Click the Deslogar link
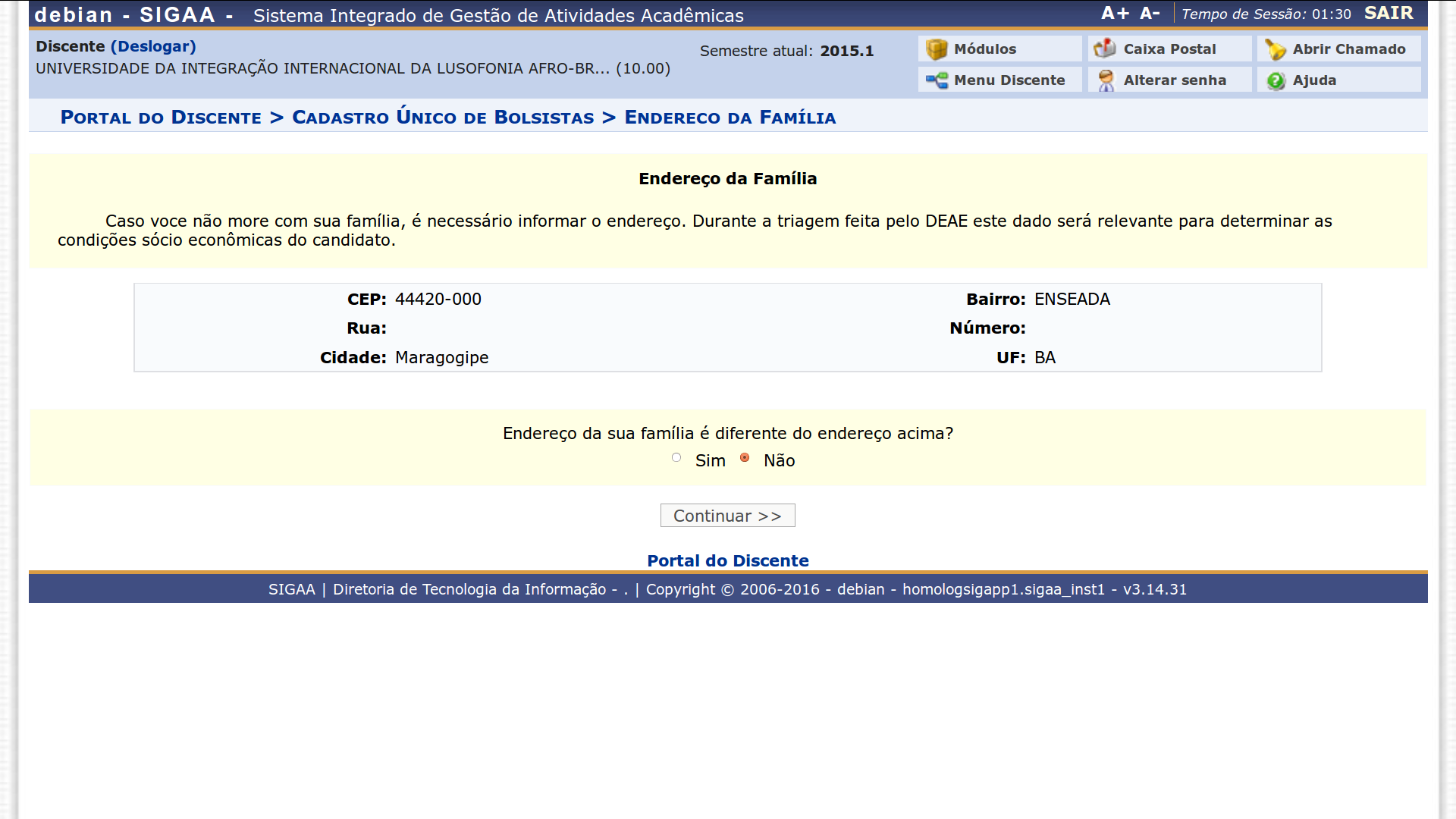The height and width of the screenshot is (819, 1456). point(153,46)
